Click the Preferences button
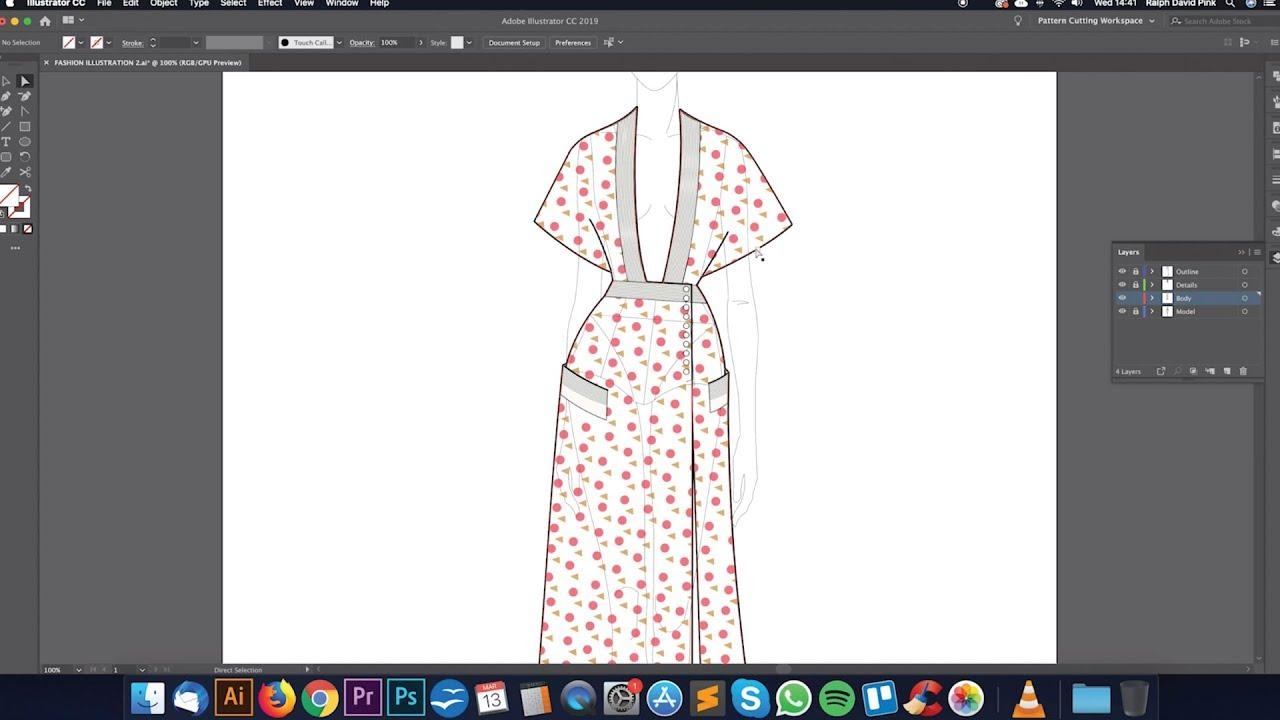This screenshot has width=1280, height=720. coord(572,42)
